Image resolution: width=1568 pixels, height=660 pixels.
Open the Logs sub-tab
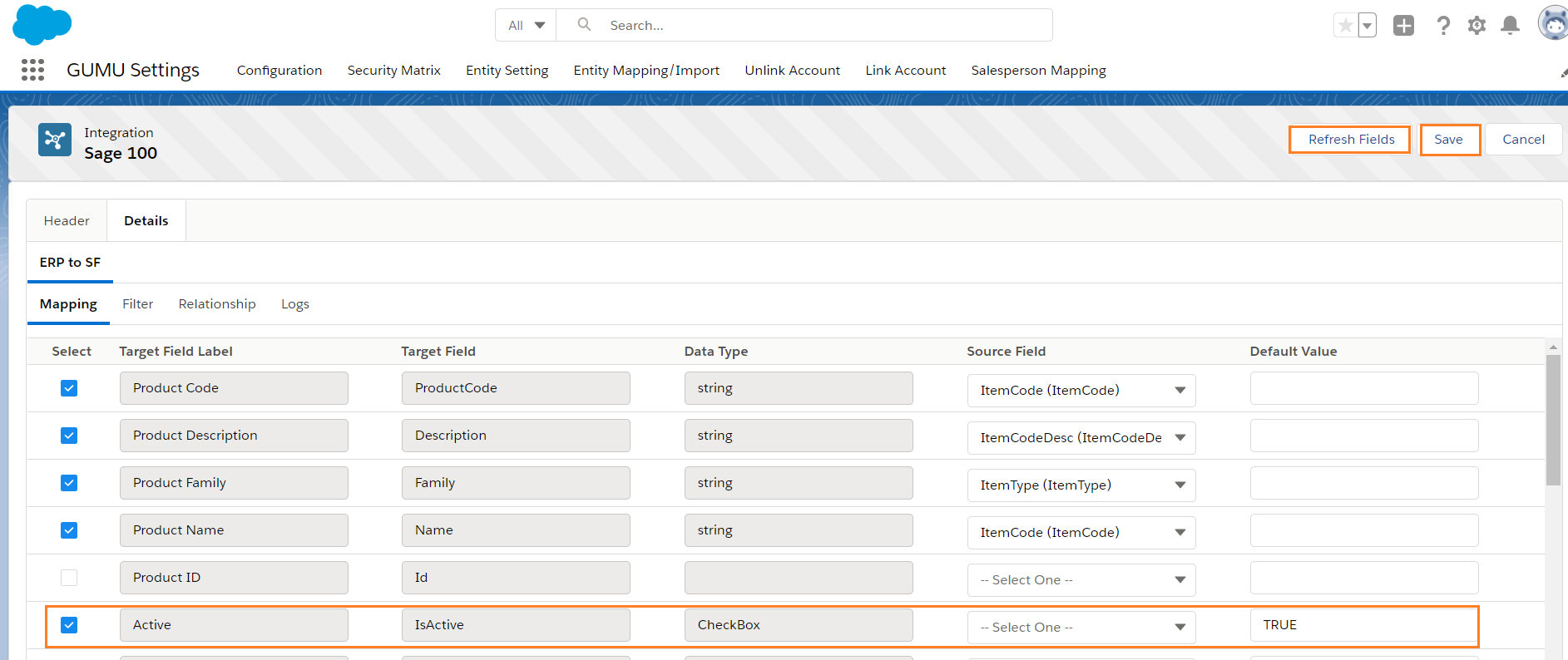point(295,304)
